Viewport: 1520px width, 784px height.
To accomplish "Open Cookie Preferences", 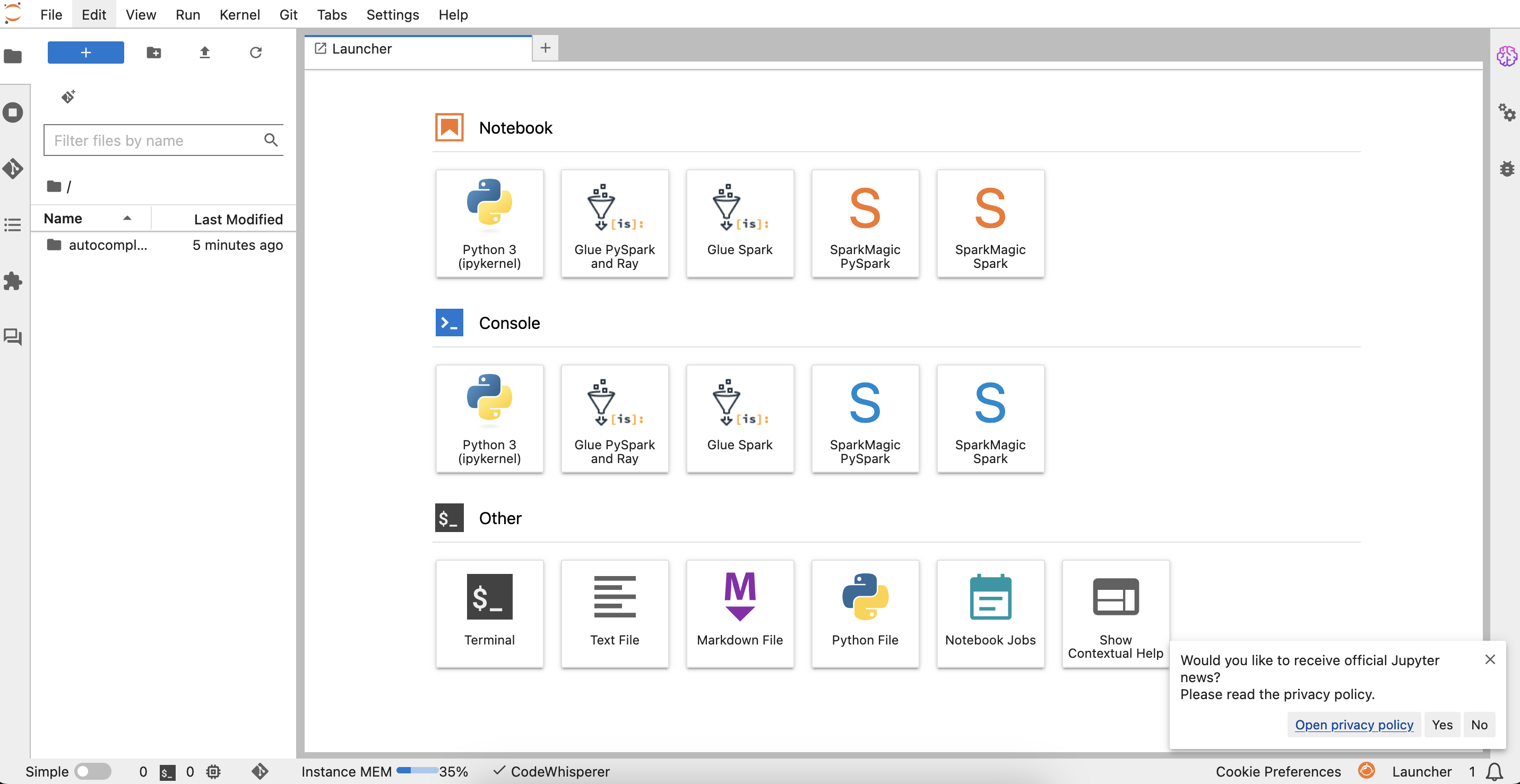I will pos(1277,772).
